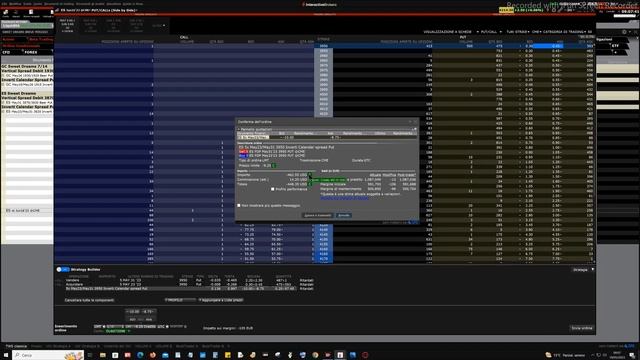Collapse the 'Pannello quotazioni' section
The image size is (640, 360).
(x=239, y=129)
